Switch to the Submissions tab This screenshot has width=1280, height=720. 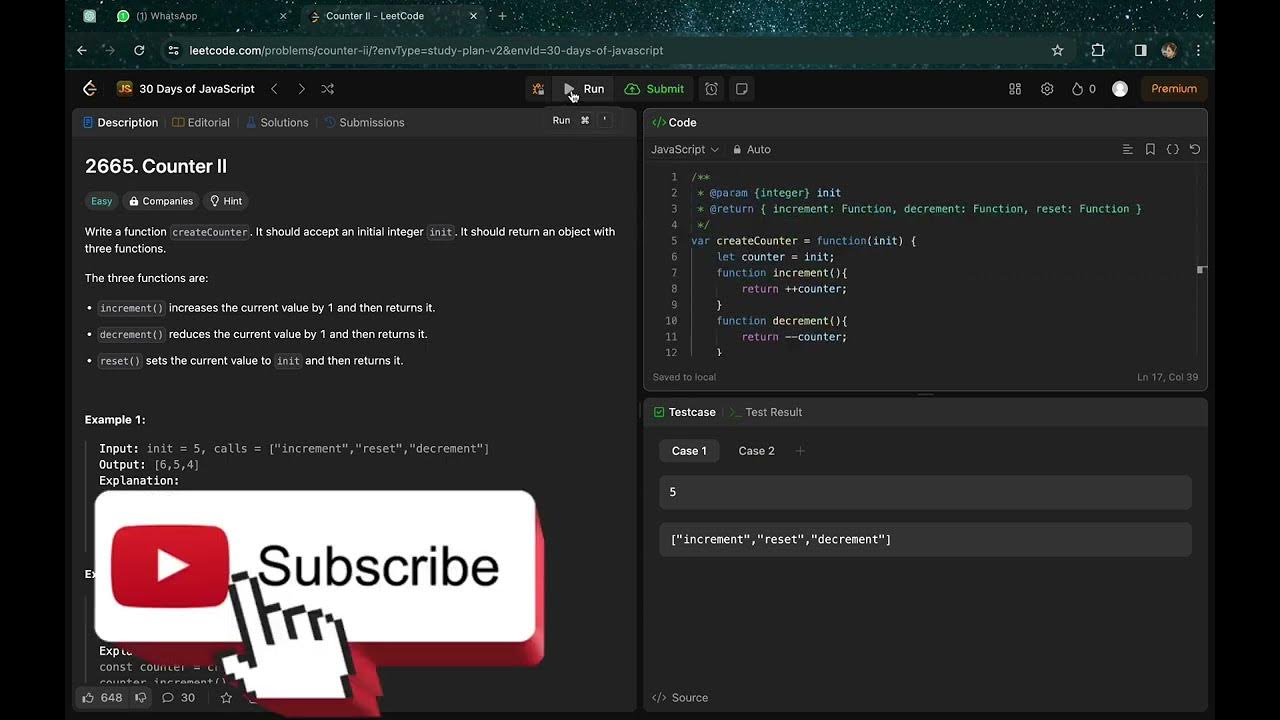[x=364, y=122]
